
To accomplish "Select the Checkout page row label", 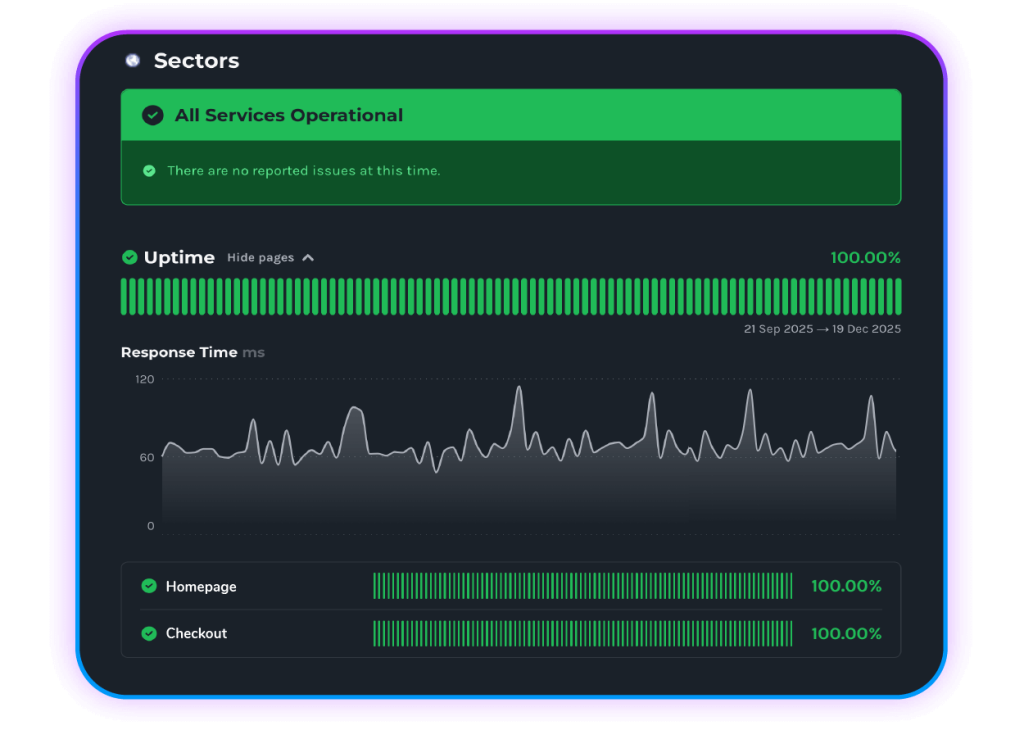I will (x=196, y=634).
